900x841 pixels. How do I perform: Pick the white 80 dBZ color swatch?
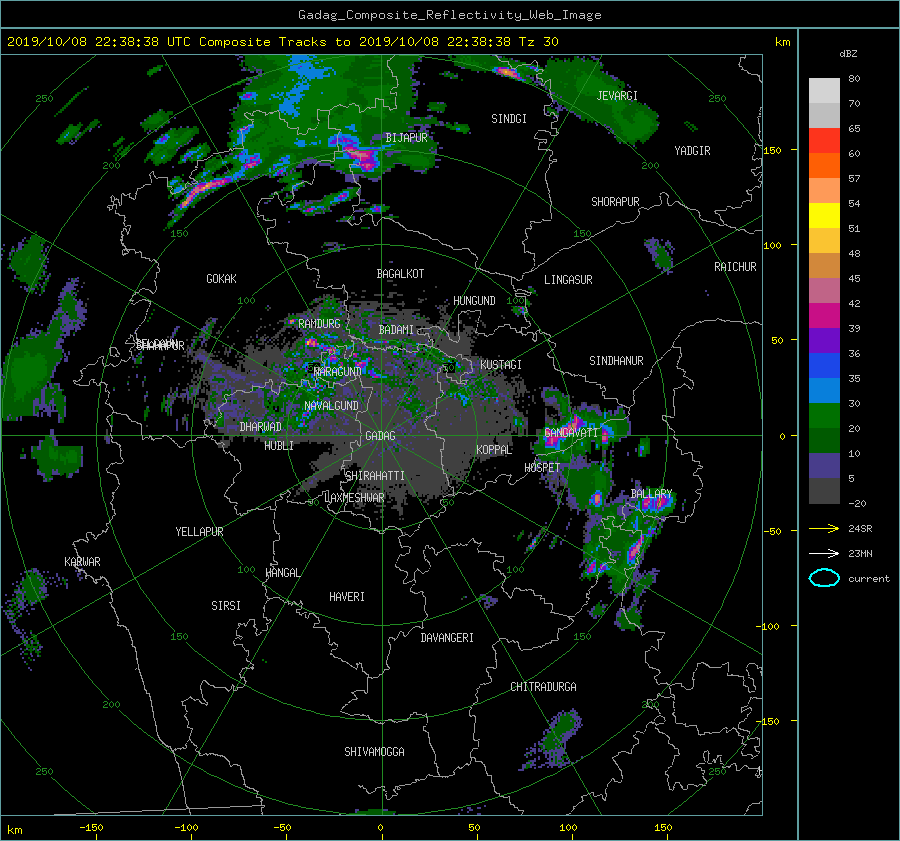coord(824,91)
